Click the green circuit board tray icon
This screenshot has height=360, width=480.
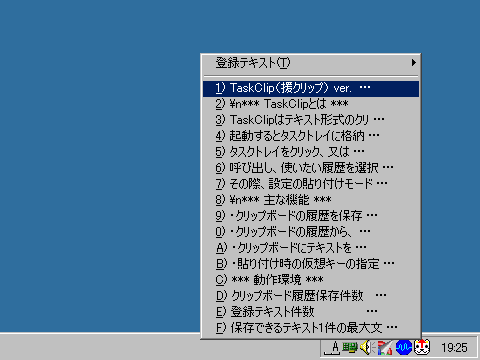350,348
